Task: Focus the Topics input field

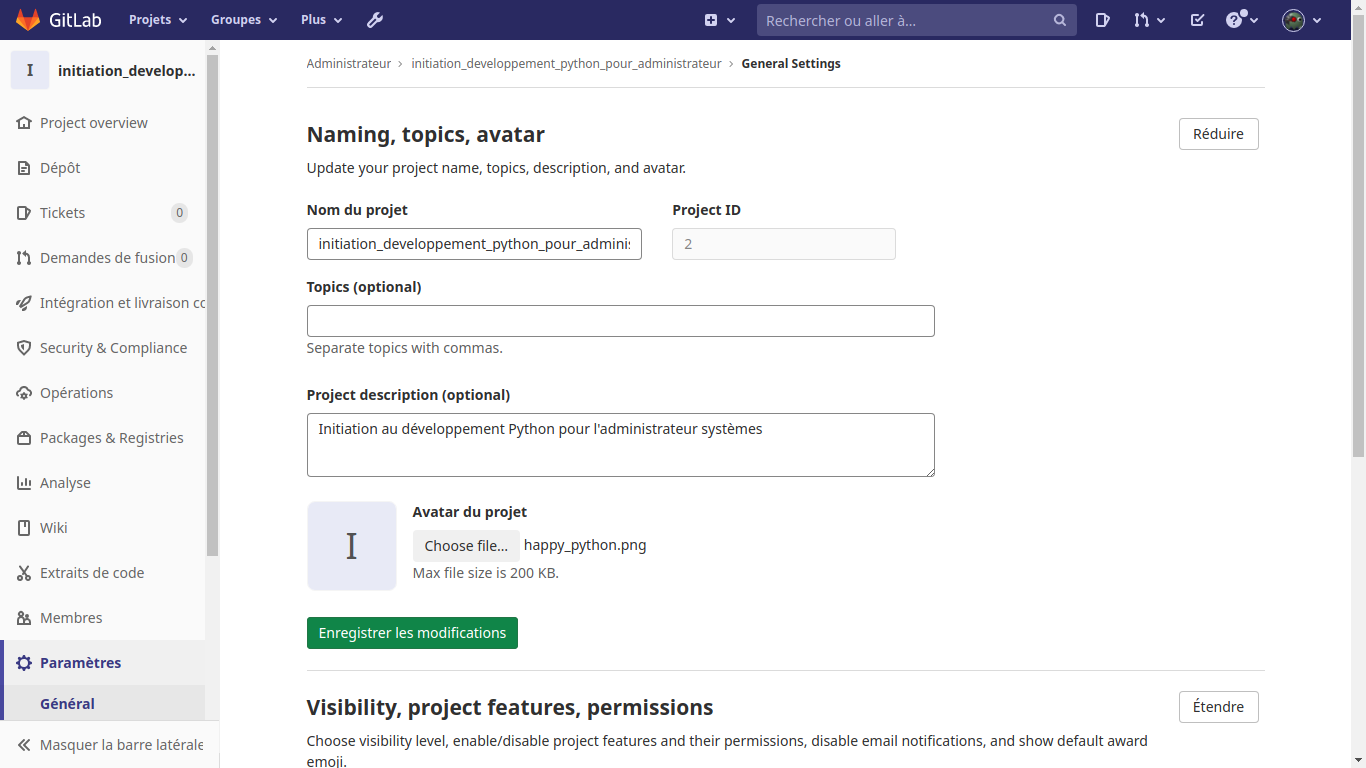Action: (x=620, y=321)
